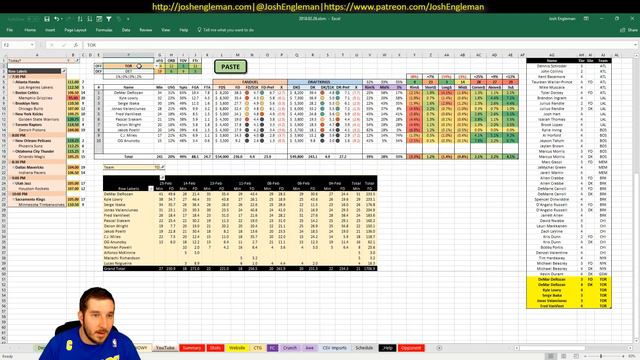The image size is (640, 360).
Task: Switch to the Crunch sheet tab
Action: coord(290,348)
